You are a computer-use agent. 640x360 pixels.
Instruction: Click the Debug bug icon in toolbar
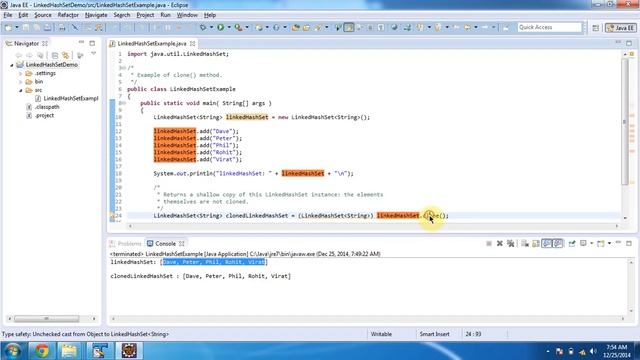[x=203, y=27]
